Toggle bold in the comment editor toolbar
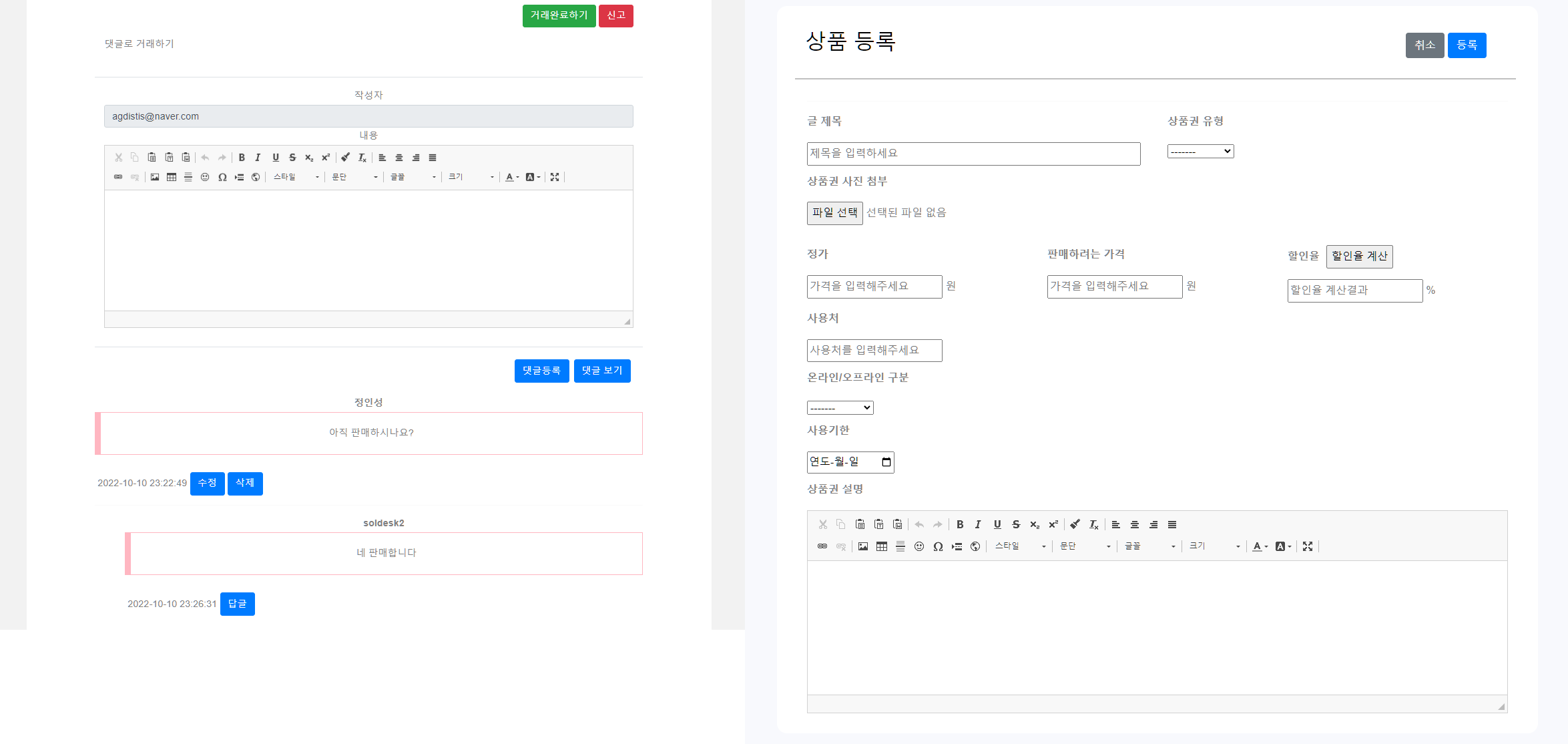 click(242, 158)
